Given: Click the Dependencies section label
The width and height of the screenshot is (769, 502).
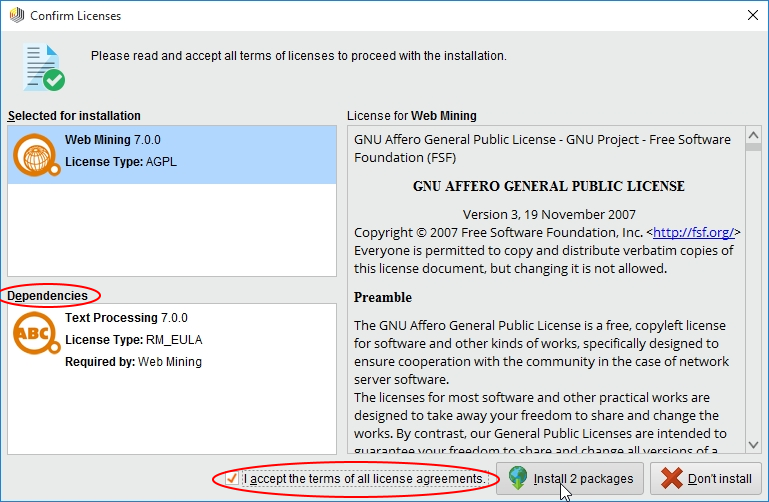Looking at the screenshot, I should (x=48, y=295).
